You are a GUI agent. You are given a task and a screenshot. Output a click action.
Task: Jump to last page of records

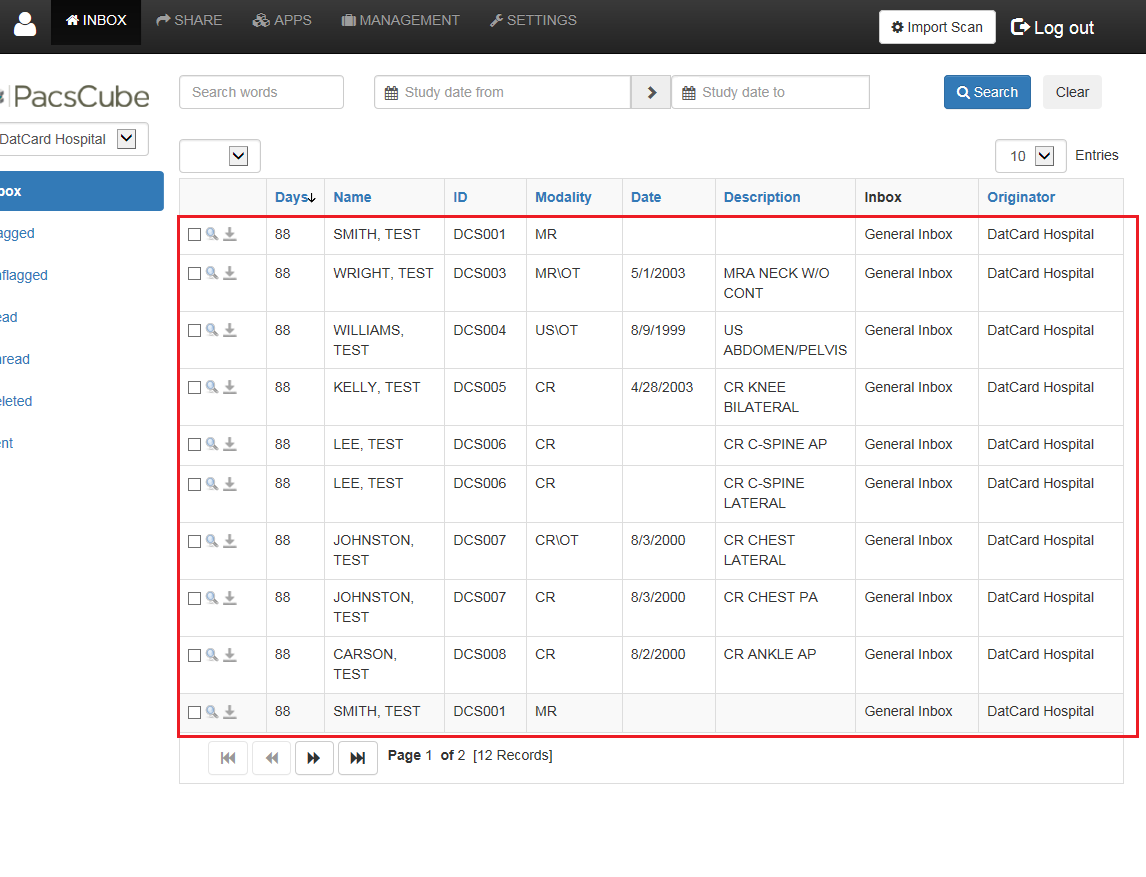point(357,758)
